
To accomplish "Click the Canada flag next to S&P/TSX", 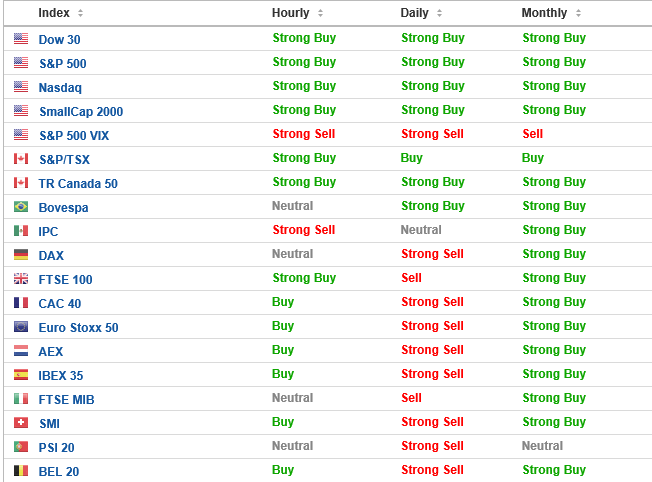I will (21, 159).
